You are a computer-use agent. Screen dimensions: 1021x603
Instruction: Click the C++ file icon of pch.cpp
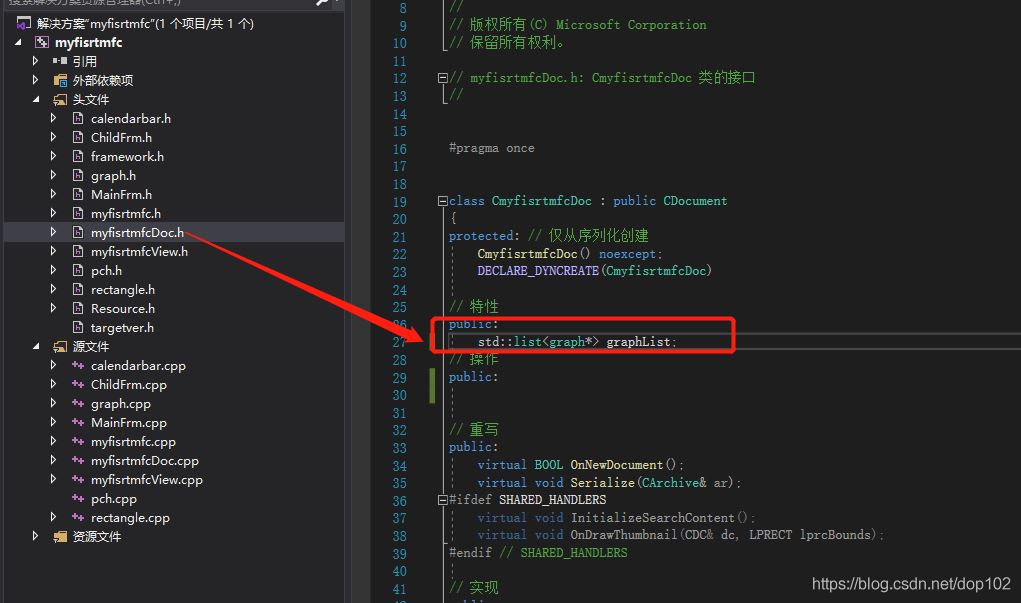[78, 499]
